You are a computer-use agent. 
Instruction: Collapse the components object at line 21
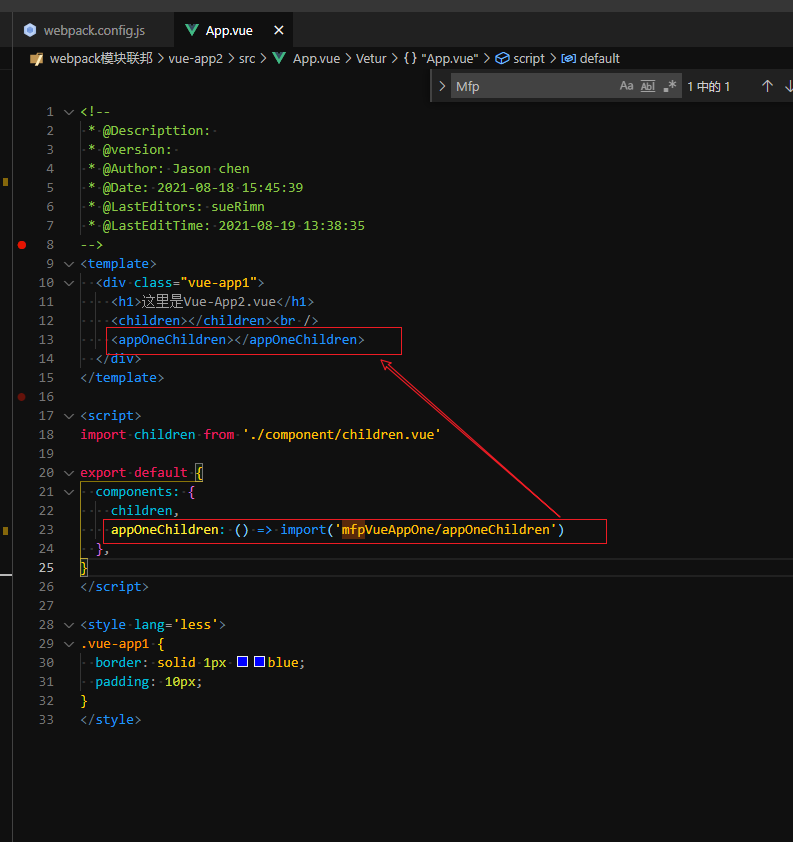point(69,492)
